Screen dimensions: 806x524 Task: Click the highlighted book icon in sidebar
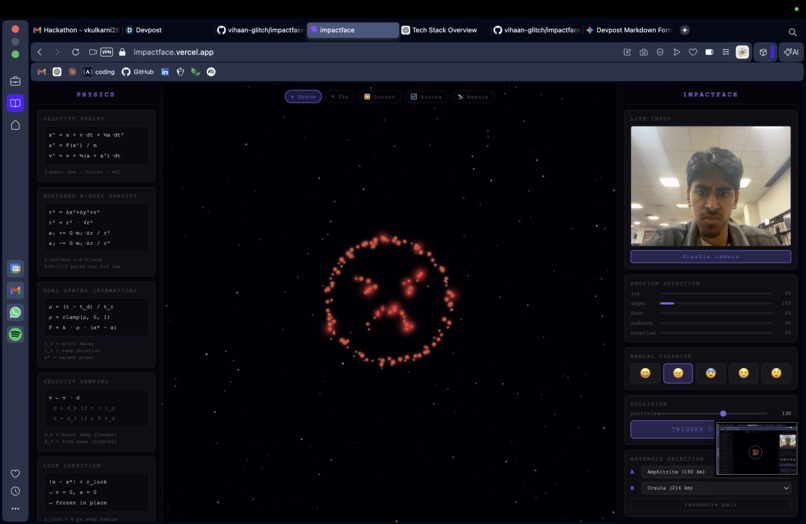(15, 103)
